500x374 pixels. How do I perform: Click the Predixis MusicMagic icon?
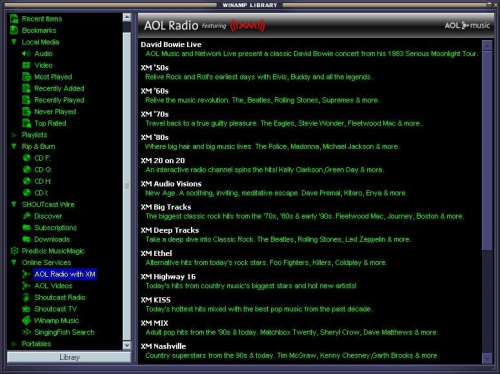coord(14,251)
